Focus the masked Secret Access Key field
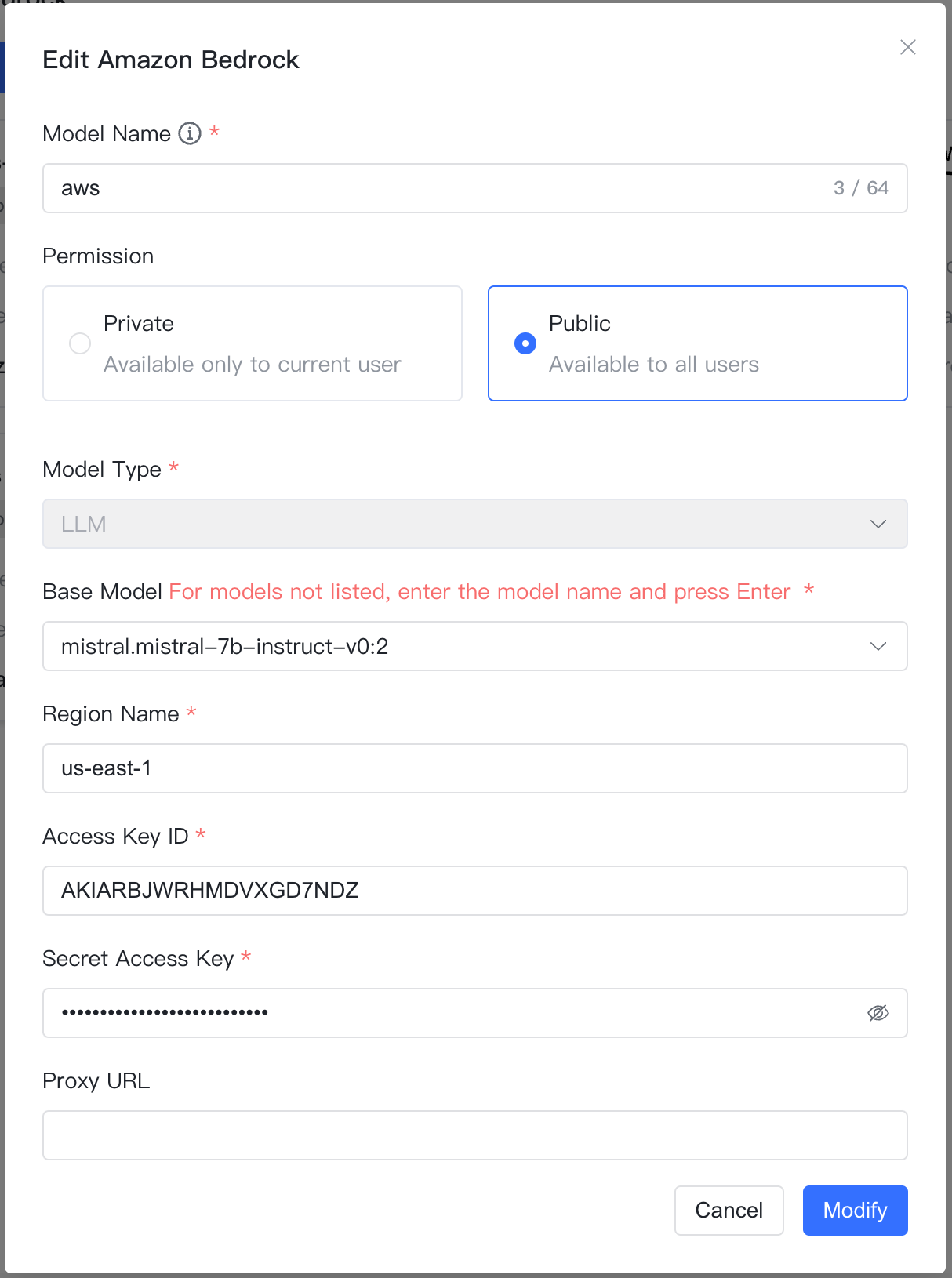Screen dimensions: 952x1278 pyautogui.click(x=455, y=1013)
